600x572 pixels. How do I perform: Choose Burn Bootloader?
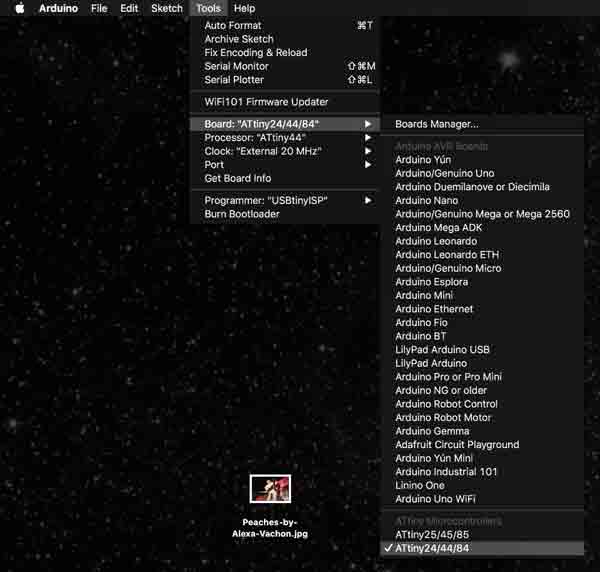pos(285,214)
